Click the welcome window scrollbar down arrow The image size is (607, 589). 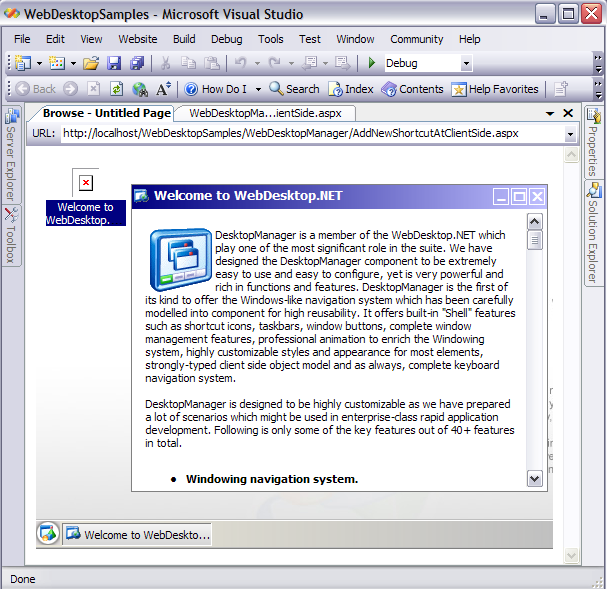click(x=534, y=478)
